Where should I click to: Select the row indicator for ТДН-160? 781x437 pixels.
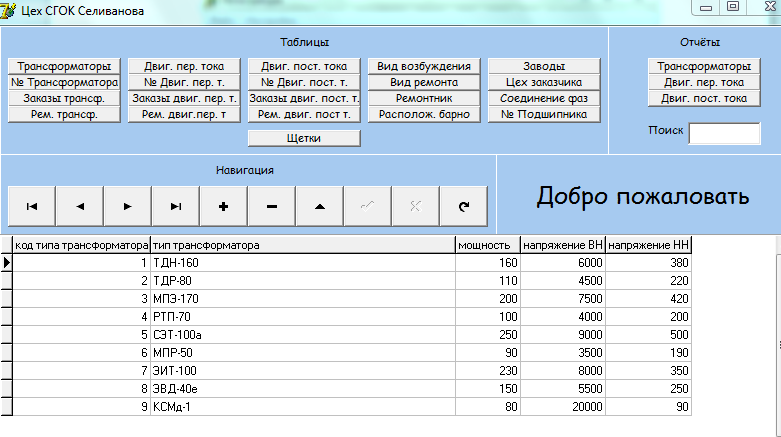6,263
